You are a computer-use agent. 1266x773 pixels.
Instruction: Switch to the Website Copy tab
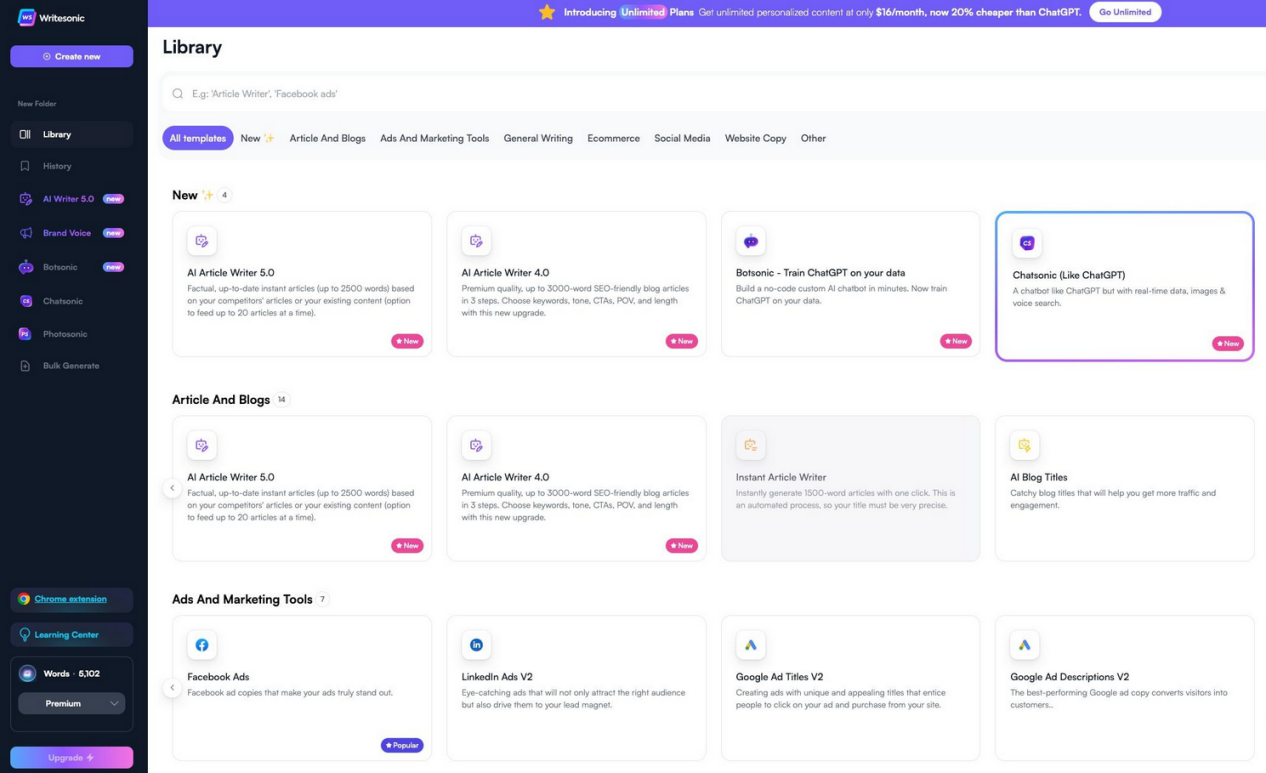coord(755,138)
